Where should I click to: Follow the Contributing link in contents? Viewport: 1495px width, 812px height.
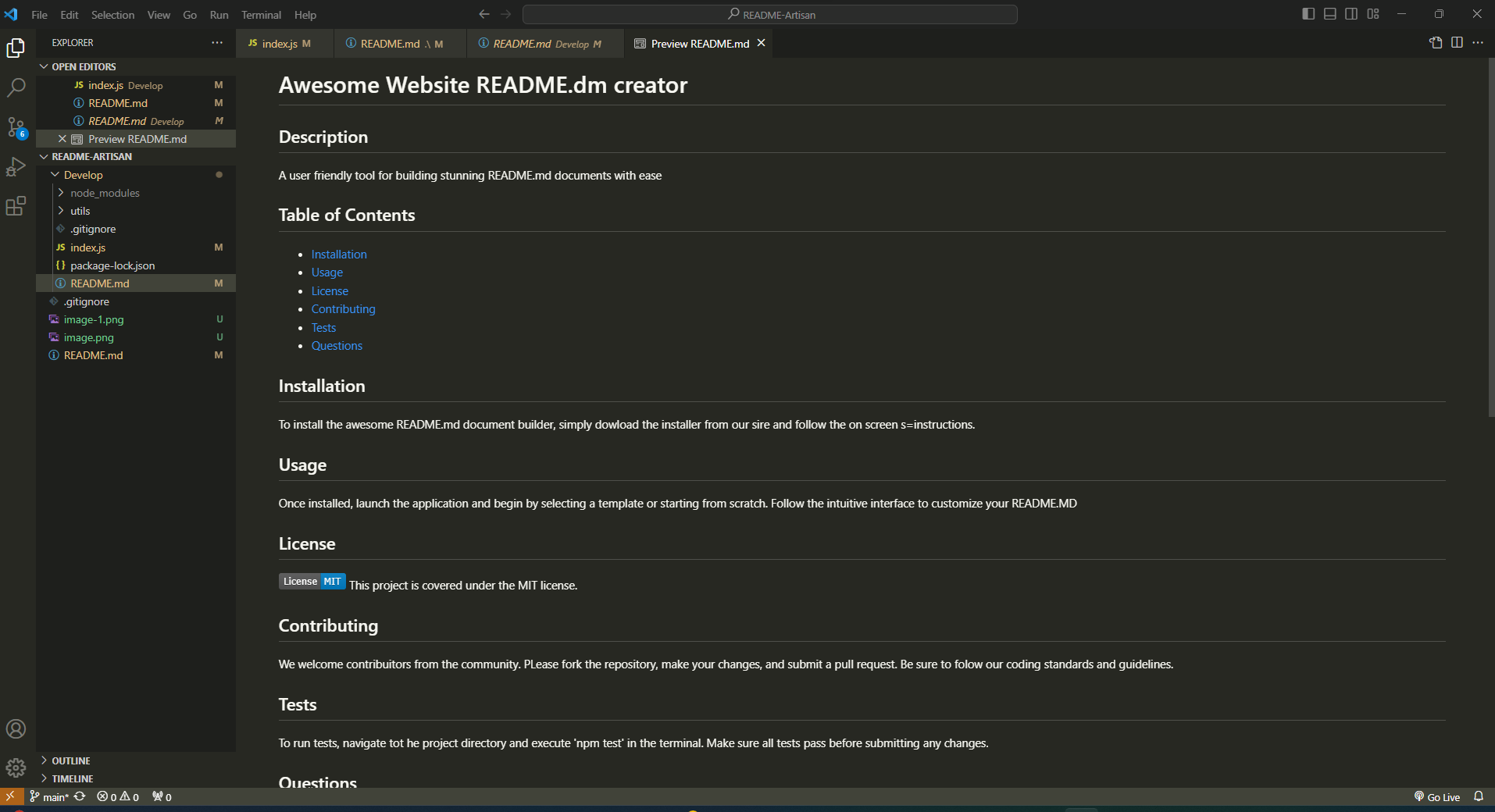point(343,309)
